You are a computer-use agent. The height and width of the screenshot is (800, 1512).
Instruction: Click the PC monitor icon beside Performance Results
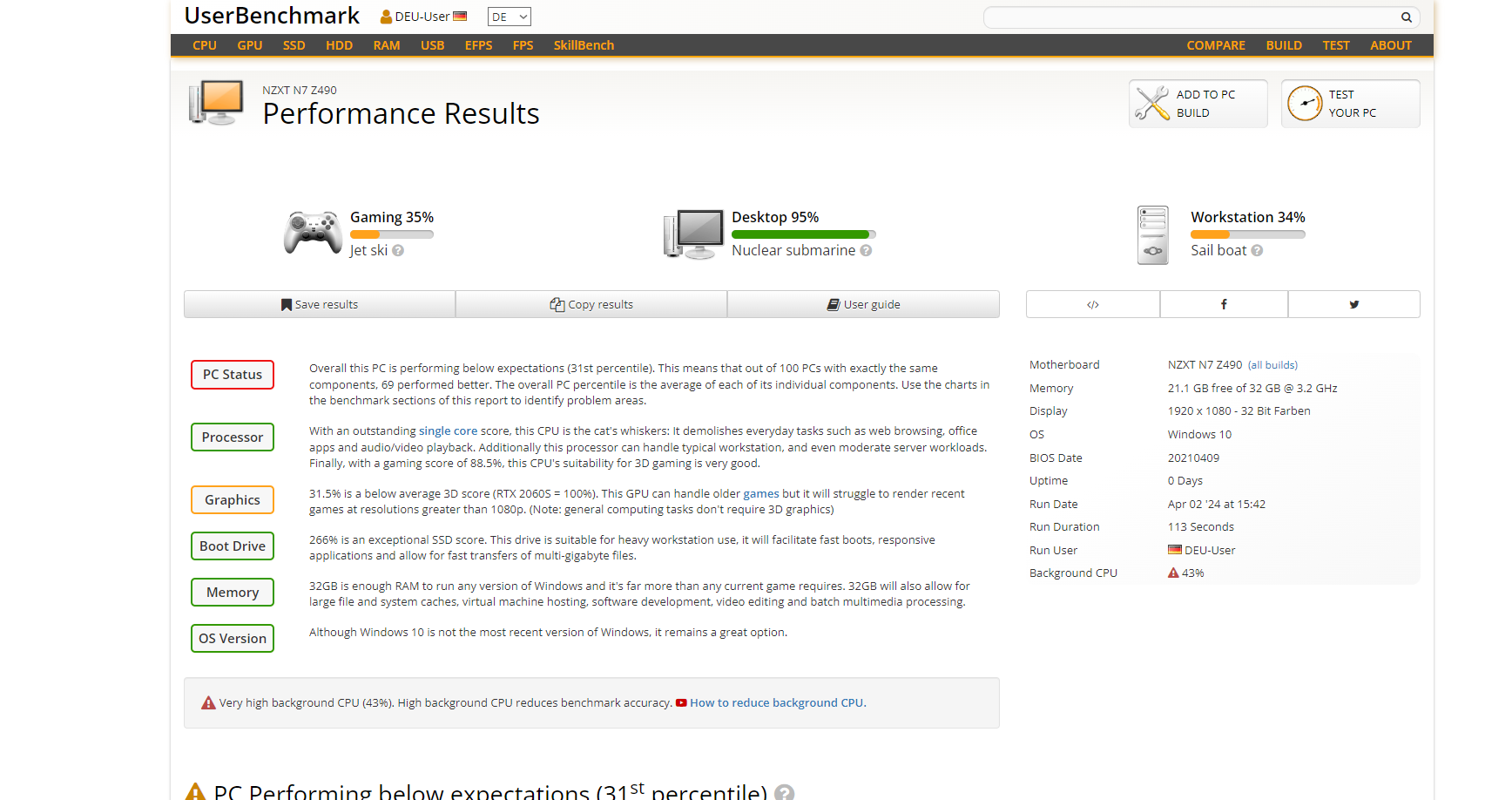[216, 103]
